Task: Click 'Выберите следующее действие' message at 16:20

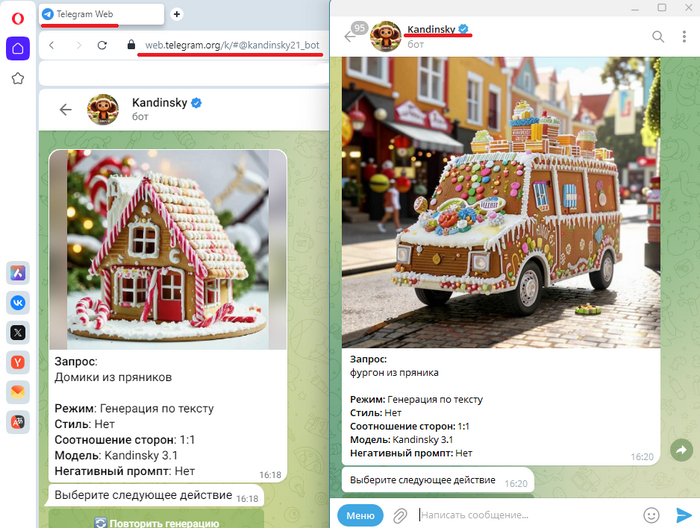Action: tap(438, 480)
